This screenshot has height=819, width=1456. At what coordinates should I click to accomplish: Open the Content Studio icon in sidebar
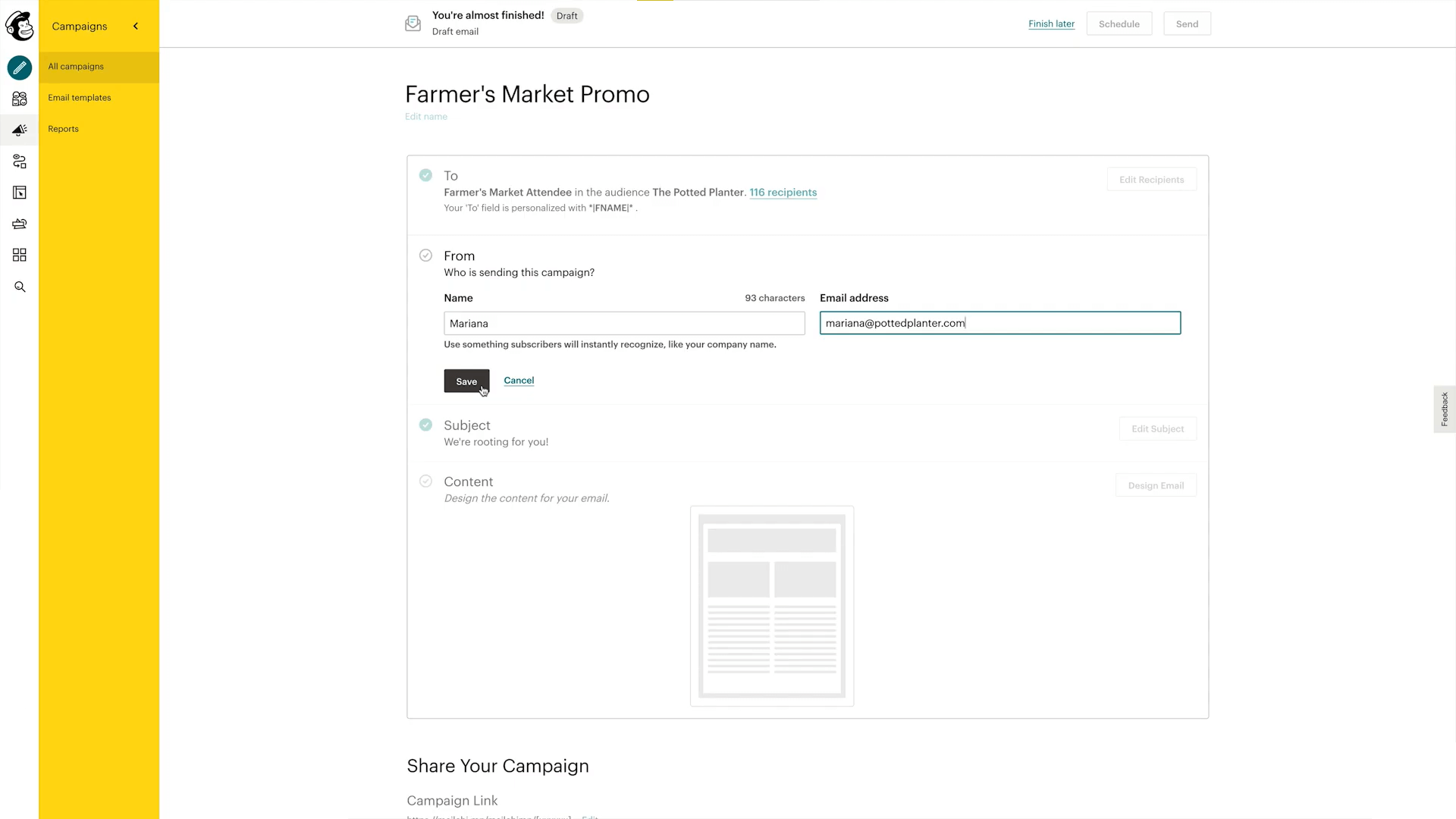pyautogui.click(x=20, y=224)
